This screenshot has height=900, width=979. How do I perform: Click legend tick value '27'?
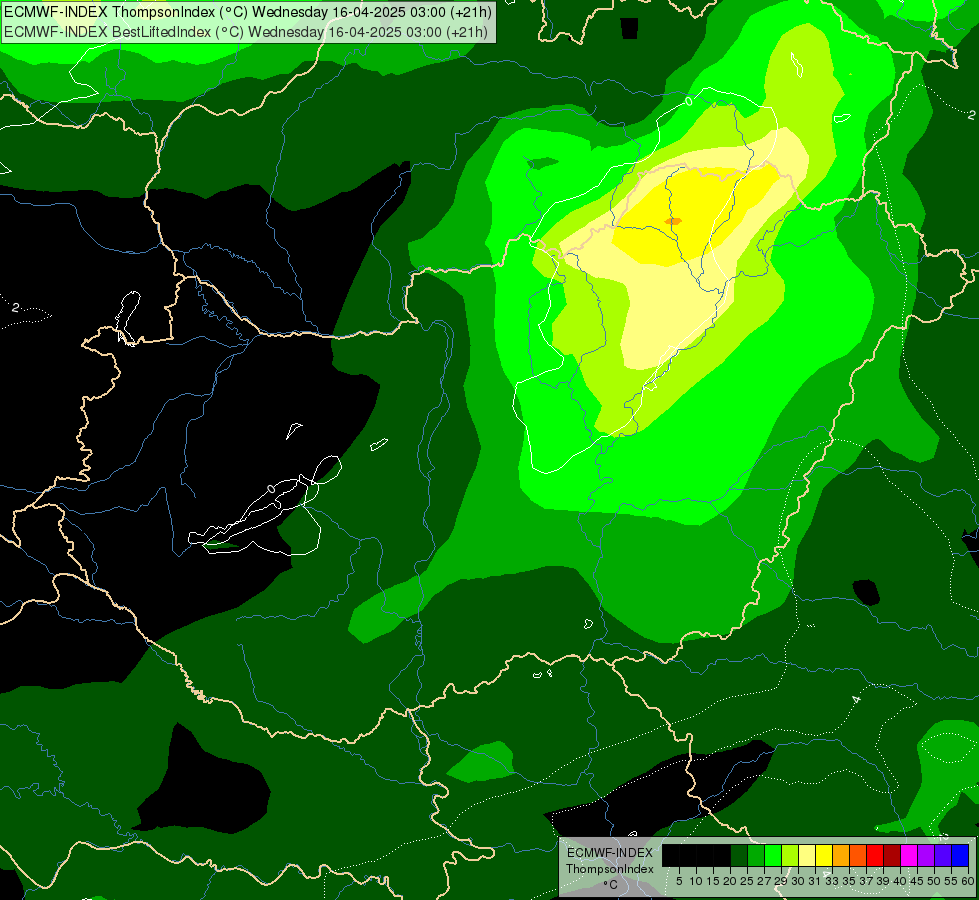point(764,881)
